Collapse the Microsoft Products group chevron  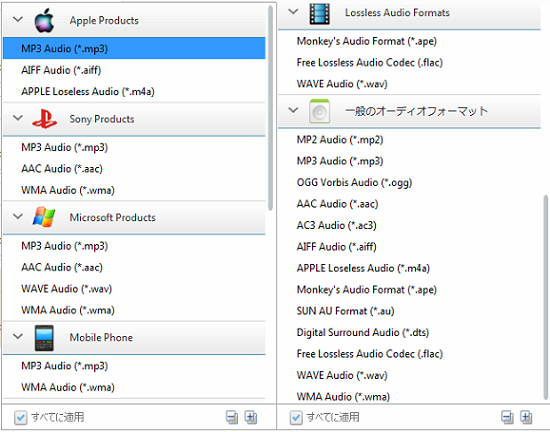tap(18, 216)
